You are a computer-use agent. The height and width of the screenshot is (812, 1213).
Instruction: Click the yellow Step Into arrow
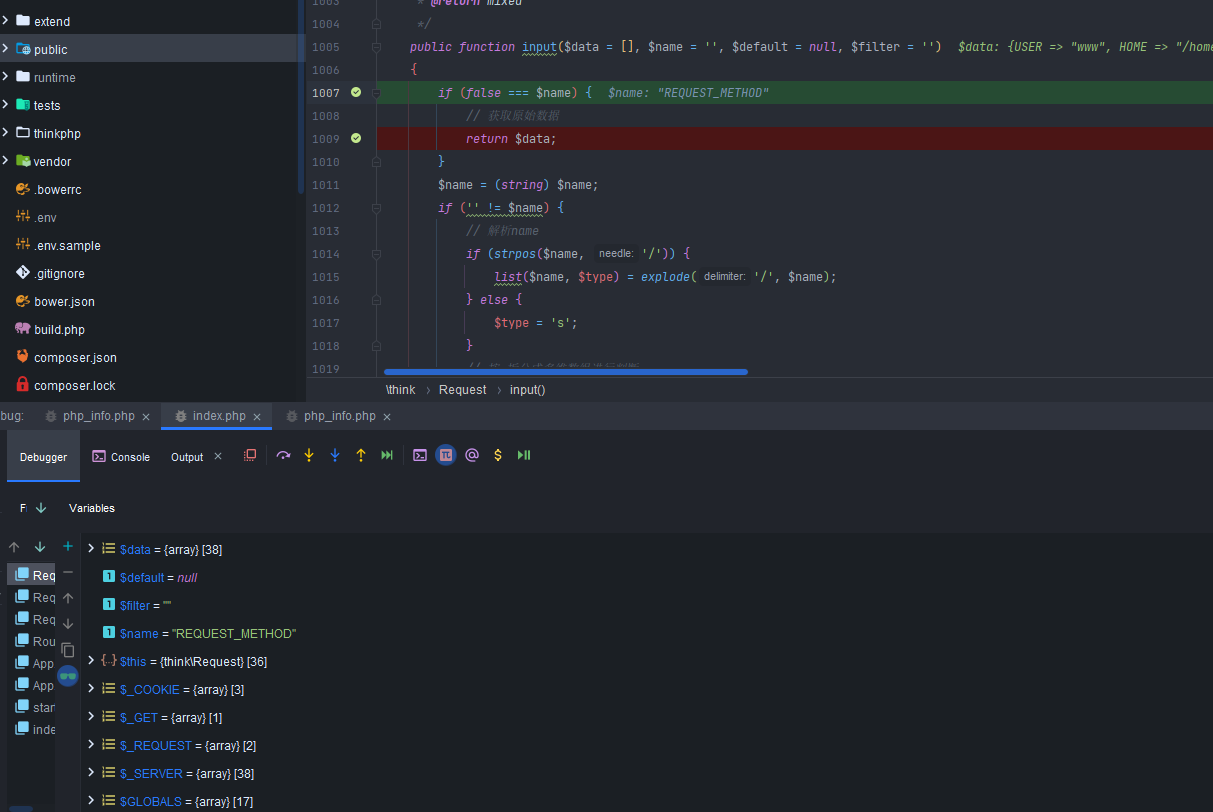[309, 455]
